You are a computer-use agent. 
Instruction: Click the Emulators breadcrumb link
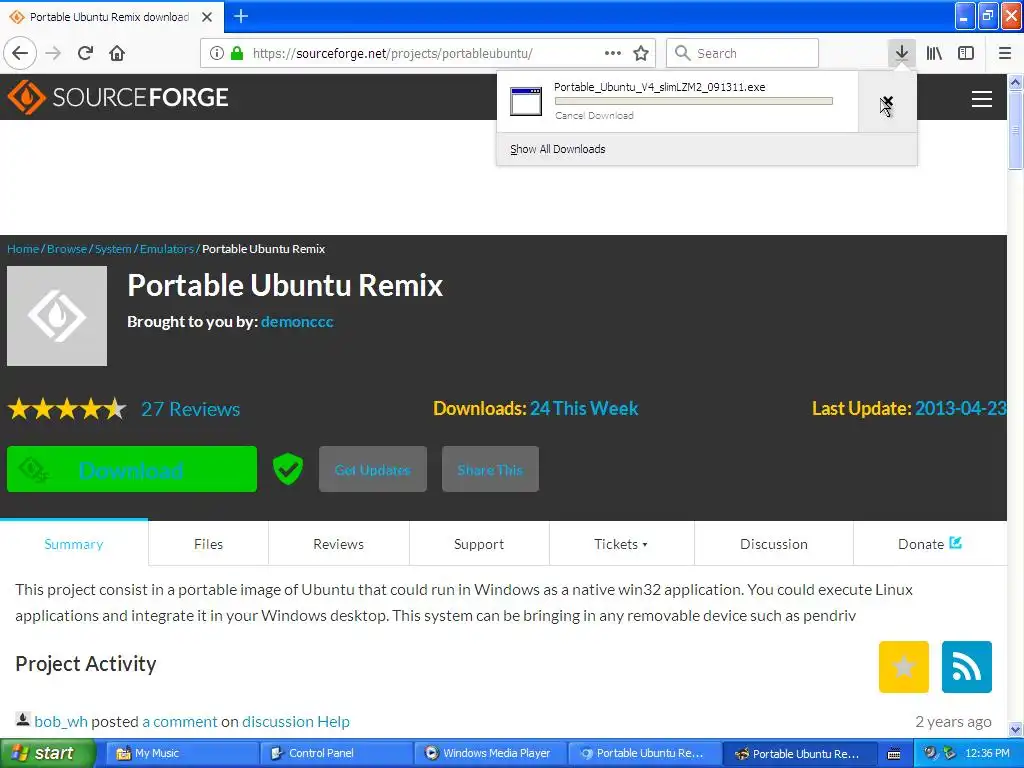click(167, 249)
